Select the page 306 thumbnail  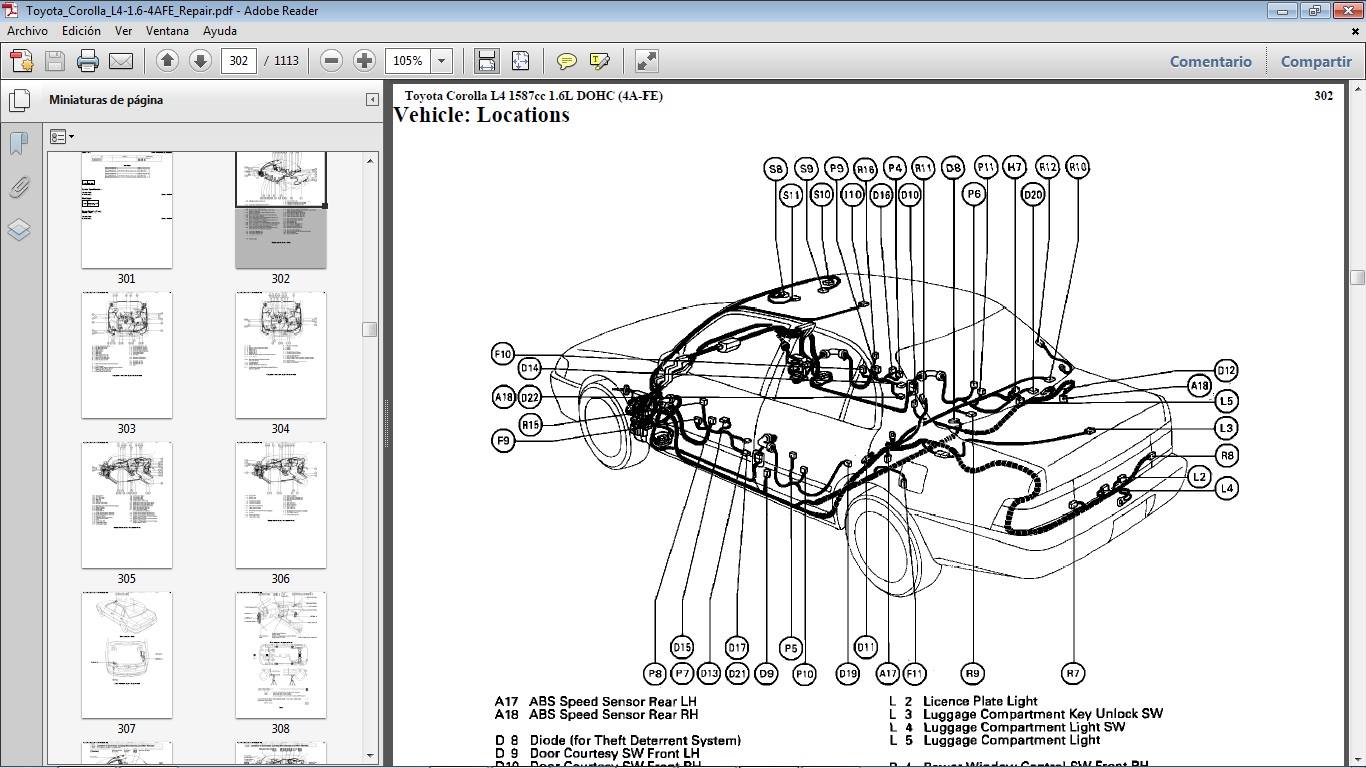click(281, 505)
